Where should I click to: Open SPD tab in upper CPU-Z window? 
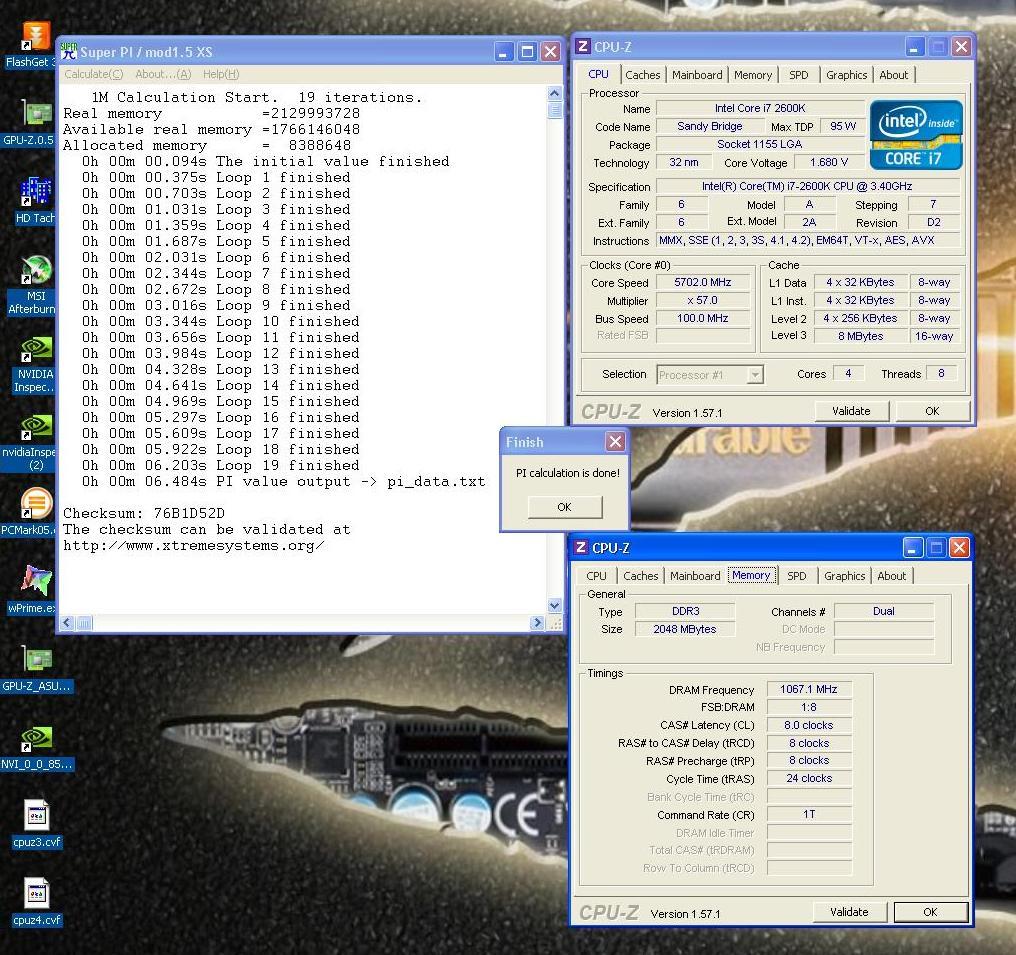[798, 75]
